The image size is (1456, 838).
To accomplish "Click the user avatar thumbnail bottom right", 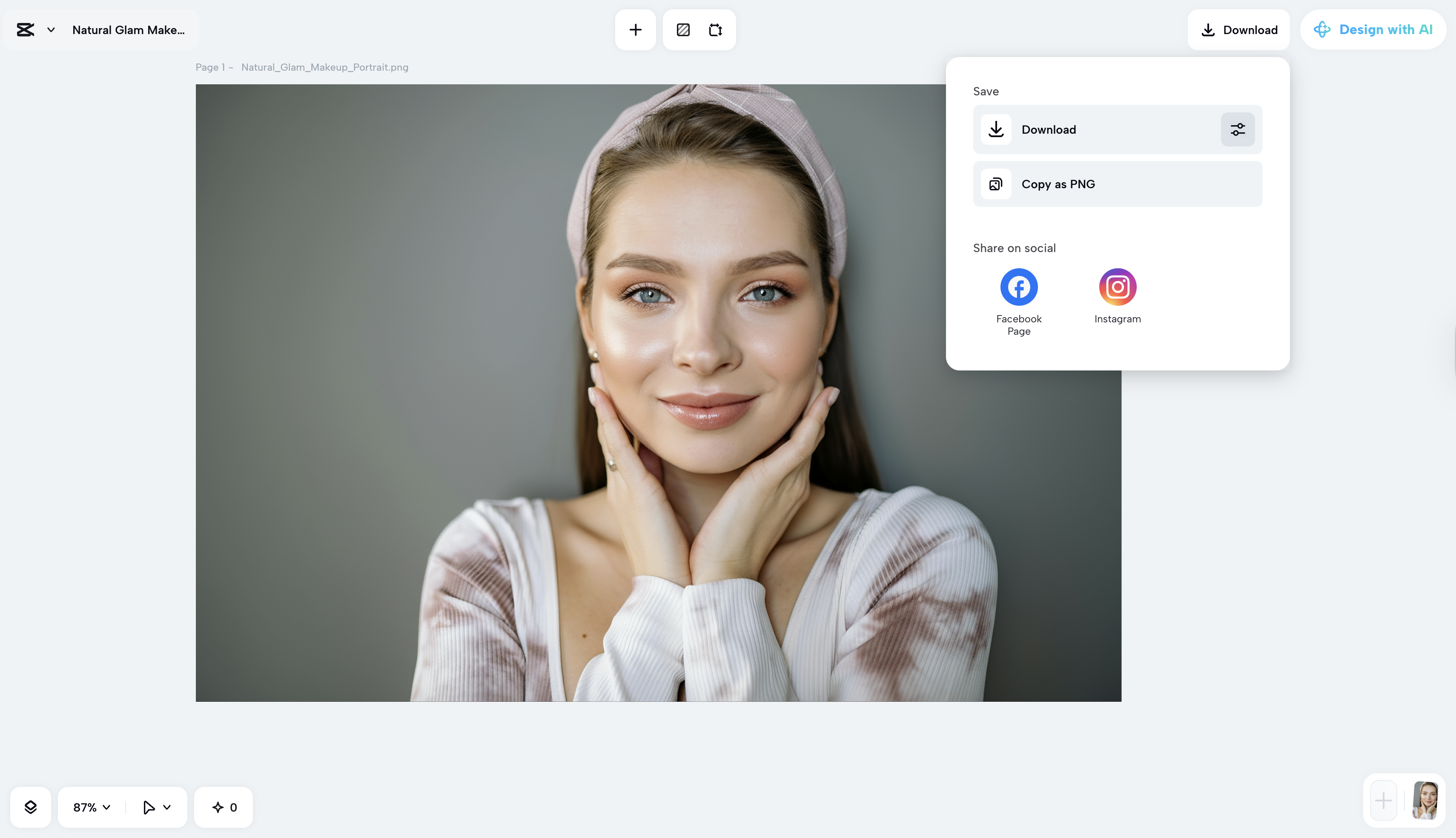I will coord(1426,801).
